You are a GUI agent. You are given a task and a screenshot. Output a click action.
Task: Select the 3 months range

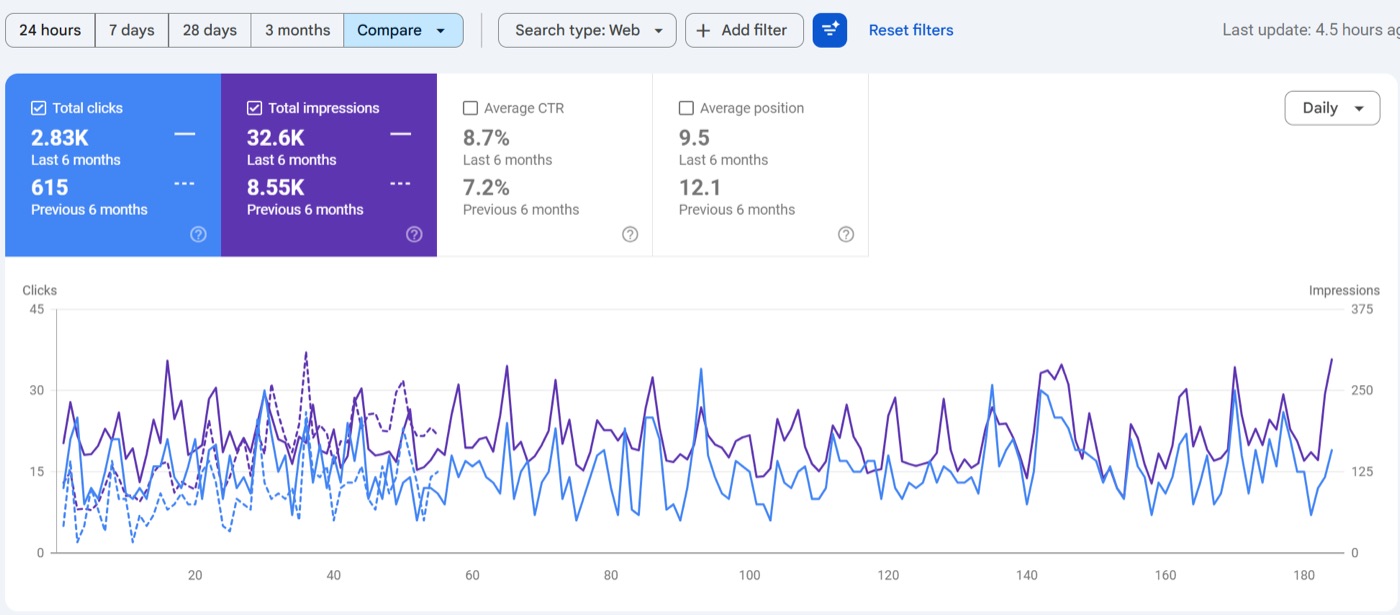point(297,30)
